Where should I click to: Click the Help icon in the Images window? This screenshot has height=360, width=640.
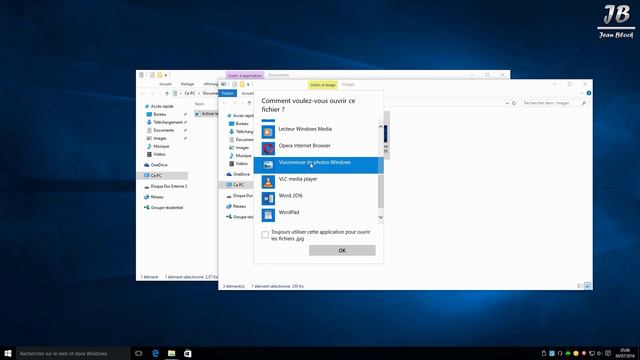589,93
